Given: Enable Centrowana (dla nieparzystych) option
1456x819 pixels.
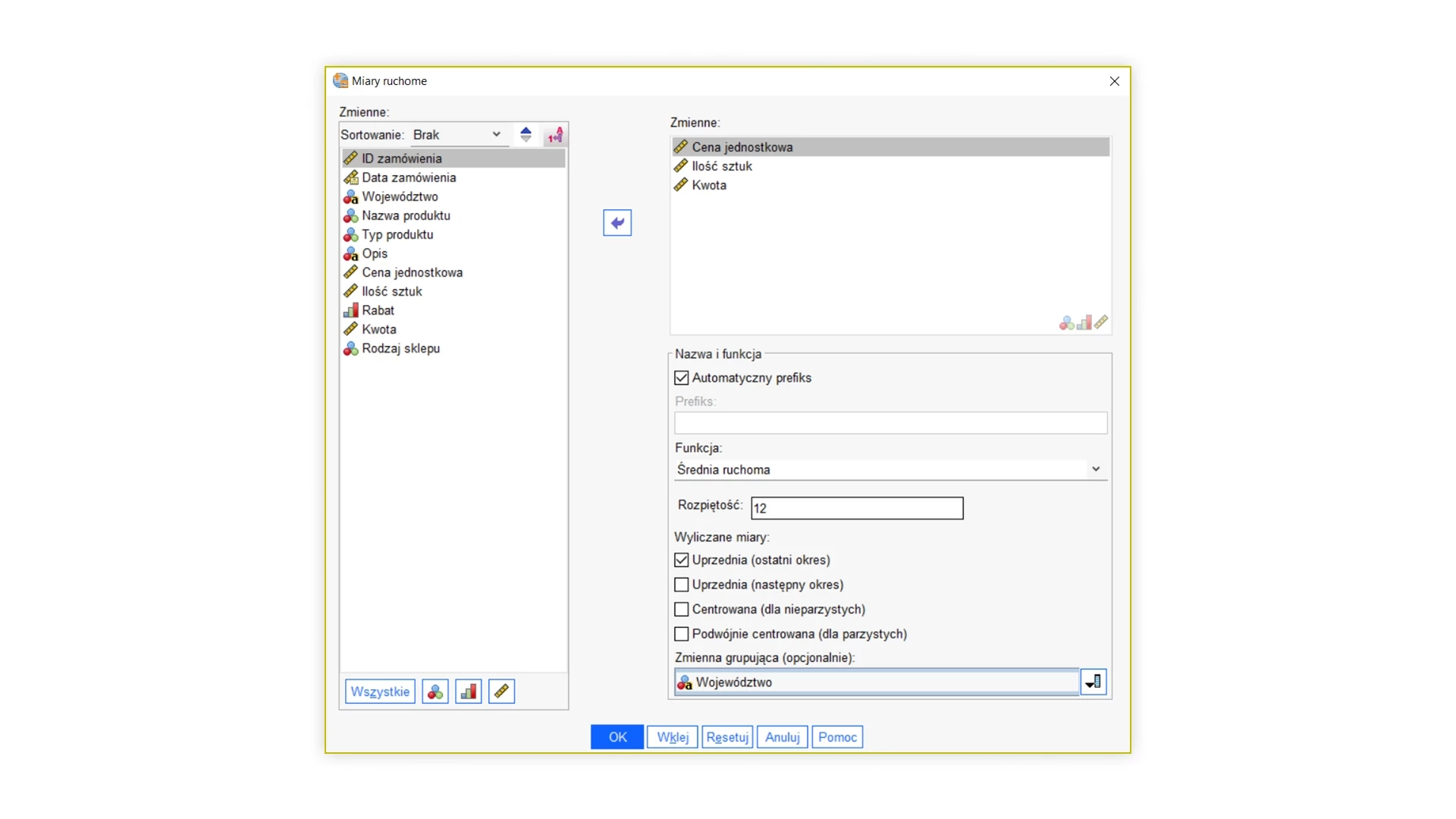Looking at the screenshot, I should [682, 609].
